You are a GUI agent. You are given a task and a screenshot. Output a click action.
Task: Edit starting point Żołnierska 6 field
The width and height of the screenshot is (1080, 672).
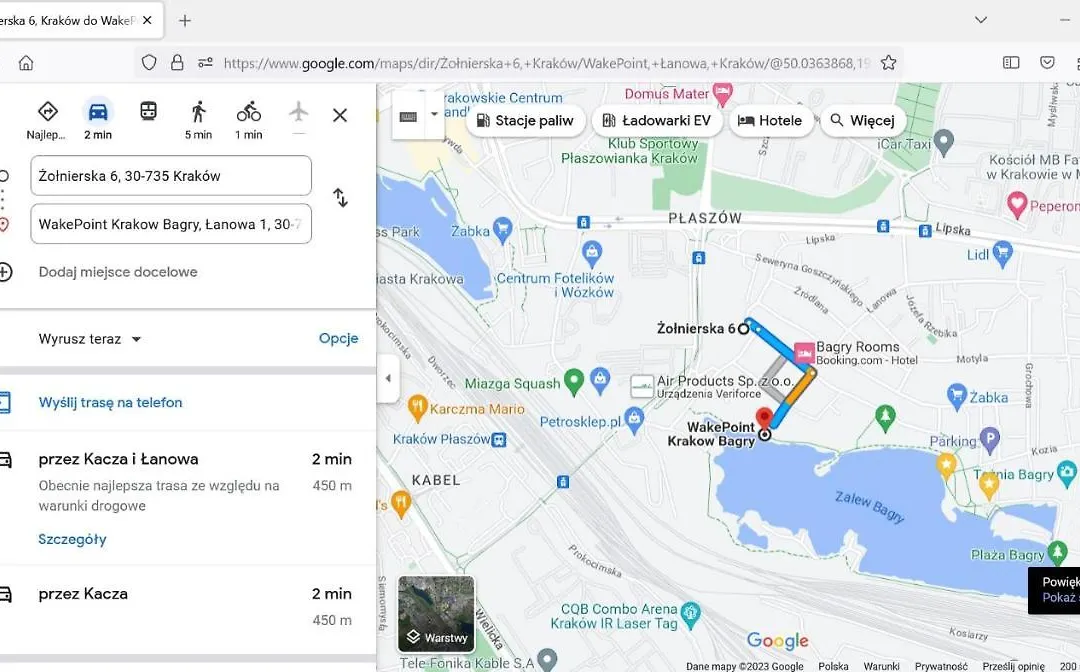(x=171, y=176)
